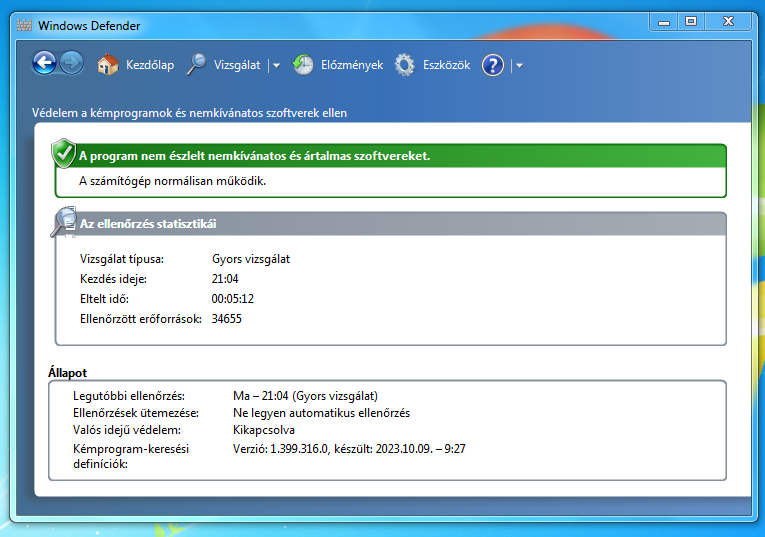Click the Forward arrow button
The image size is (765, 537).
(x=72, y=63)
